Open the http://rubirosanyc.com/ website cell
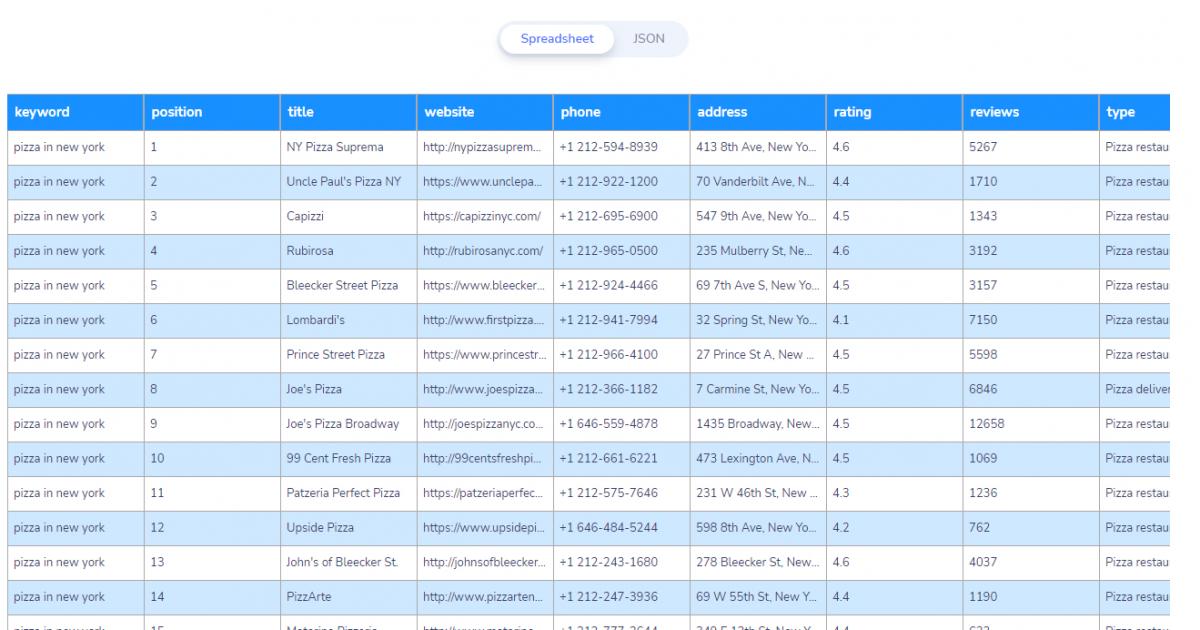The height and width of the screenshot is (630, 1200). tap(485, 251)
